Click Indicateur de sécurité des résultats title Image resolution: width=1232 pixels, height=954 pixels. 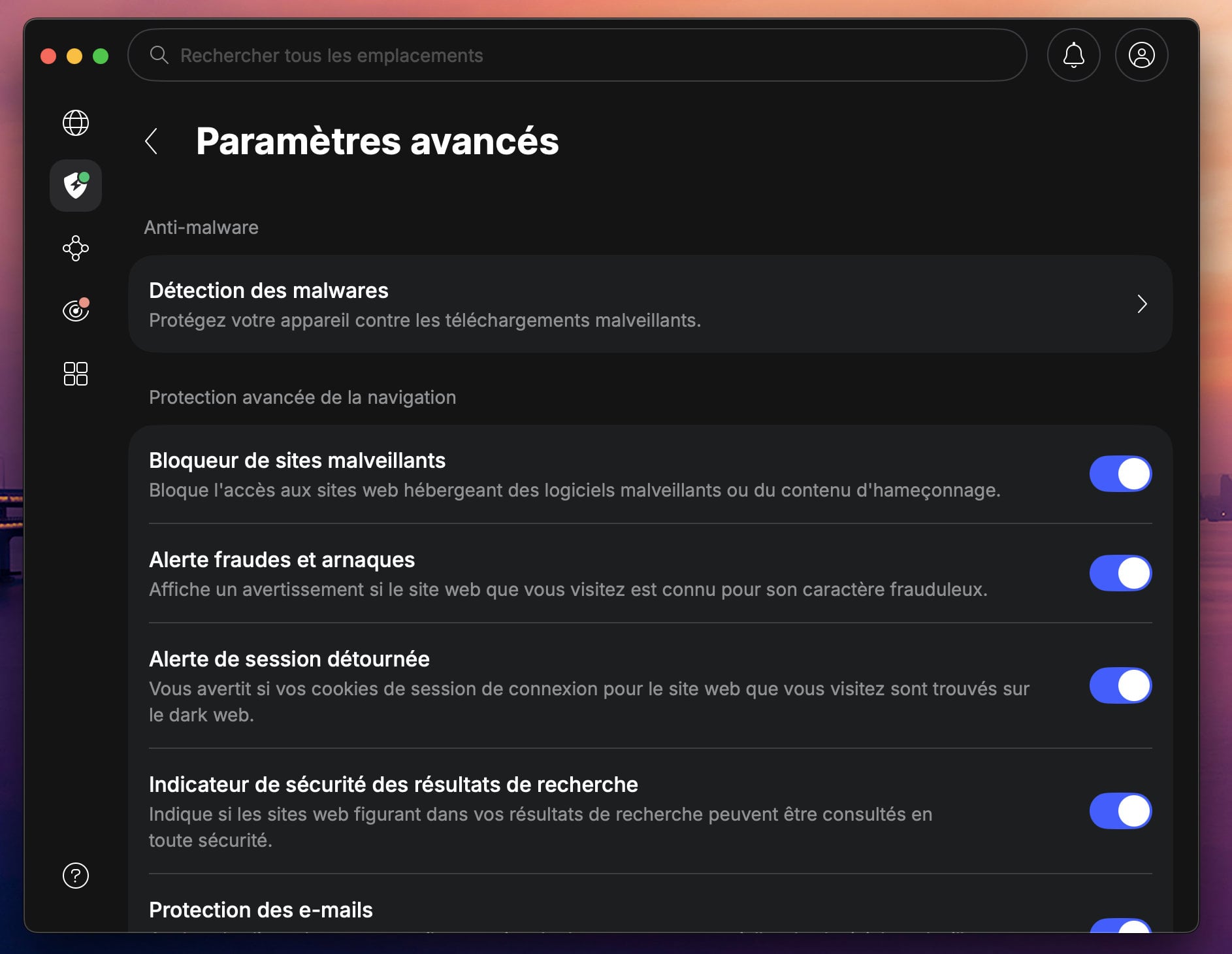click(x=393, y=784)
